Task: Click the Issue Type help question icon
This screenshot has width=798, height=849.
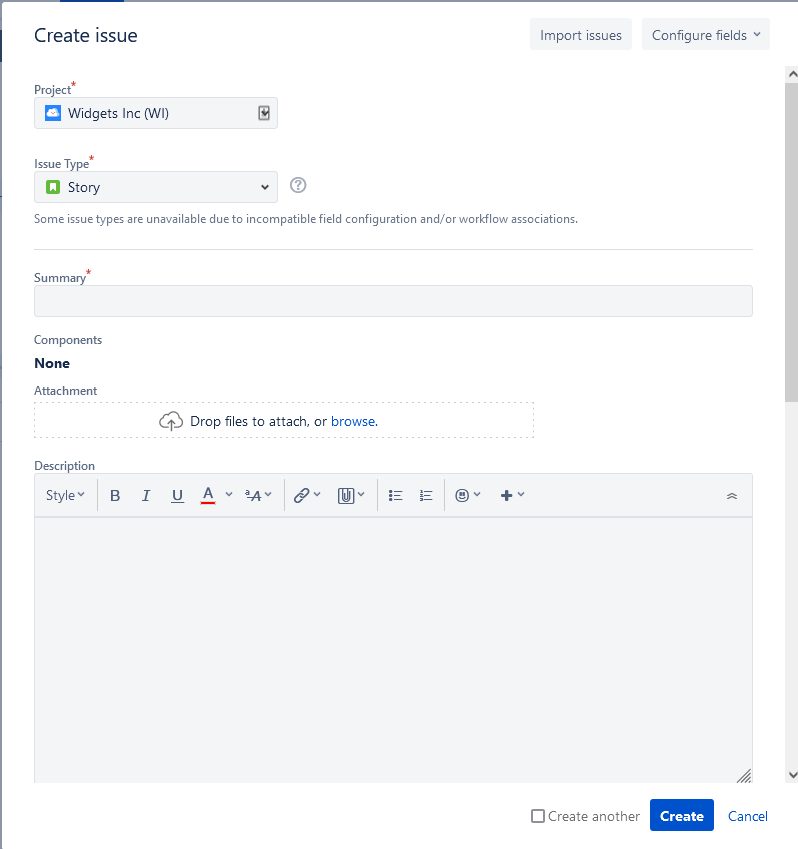Action: point(297,186)
